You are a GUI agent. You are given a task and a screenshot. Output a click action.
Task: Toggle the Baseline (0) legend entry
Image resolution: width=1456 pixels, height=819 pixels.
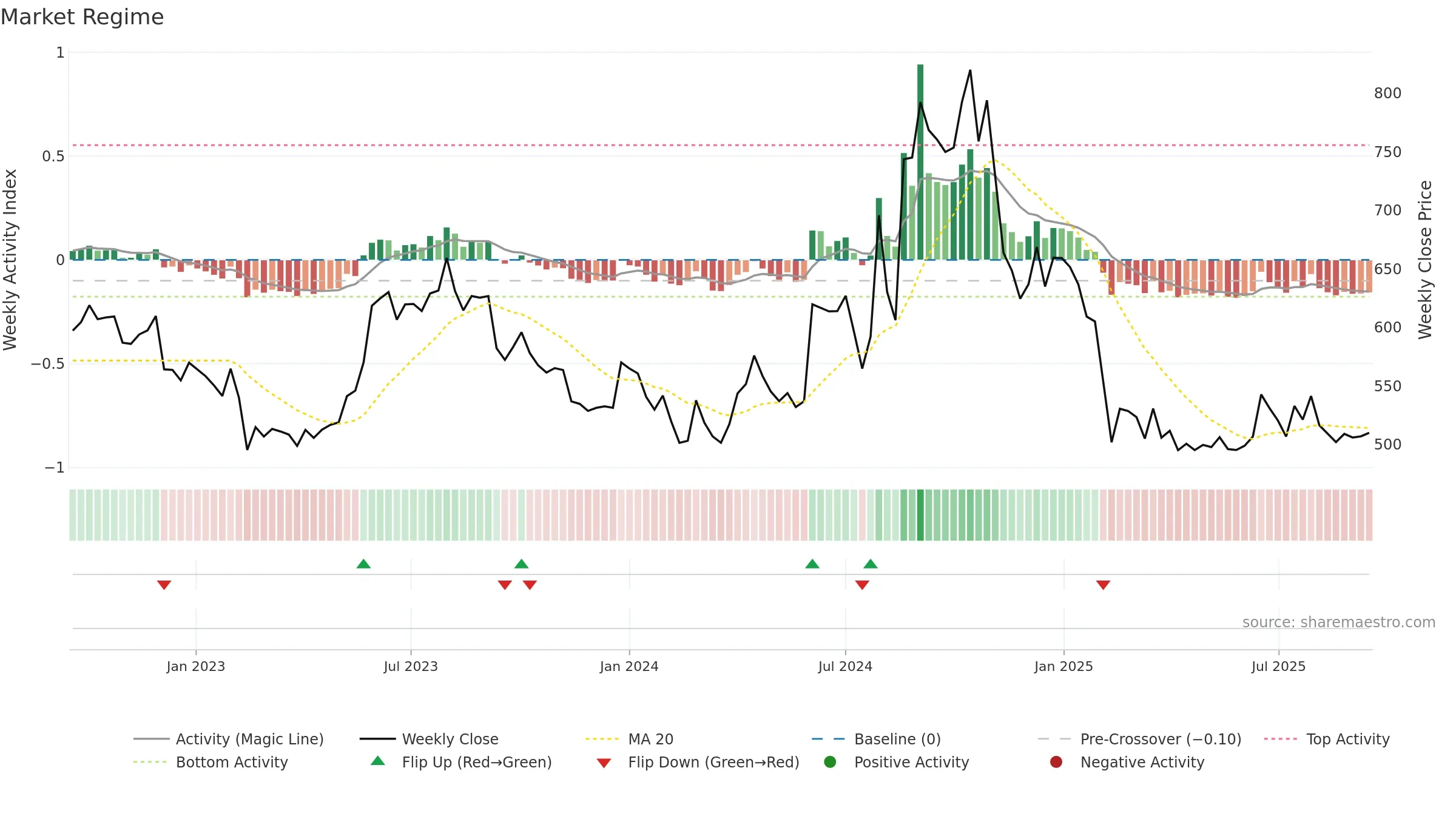pos(876,739)
